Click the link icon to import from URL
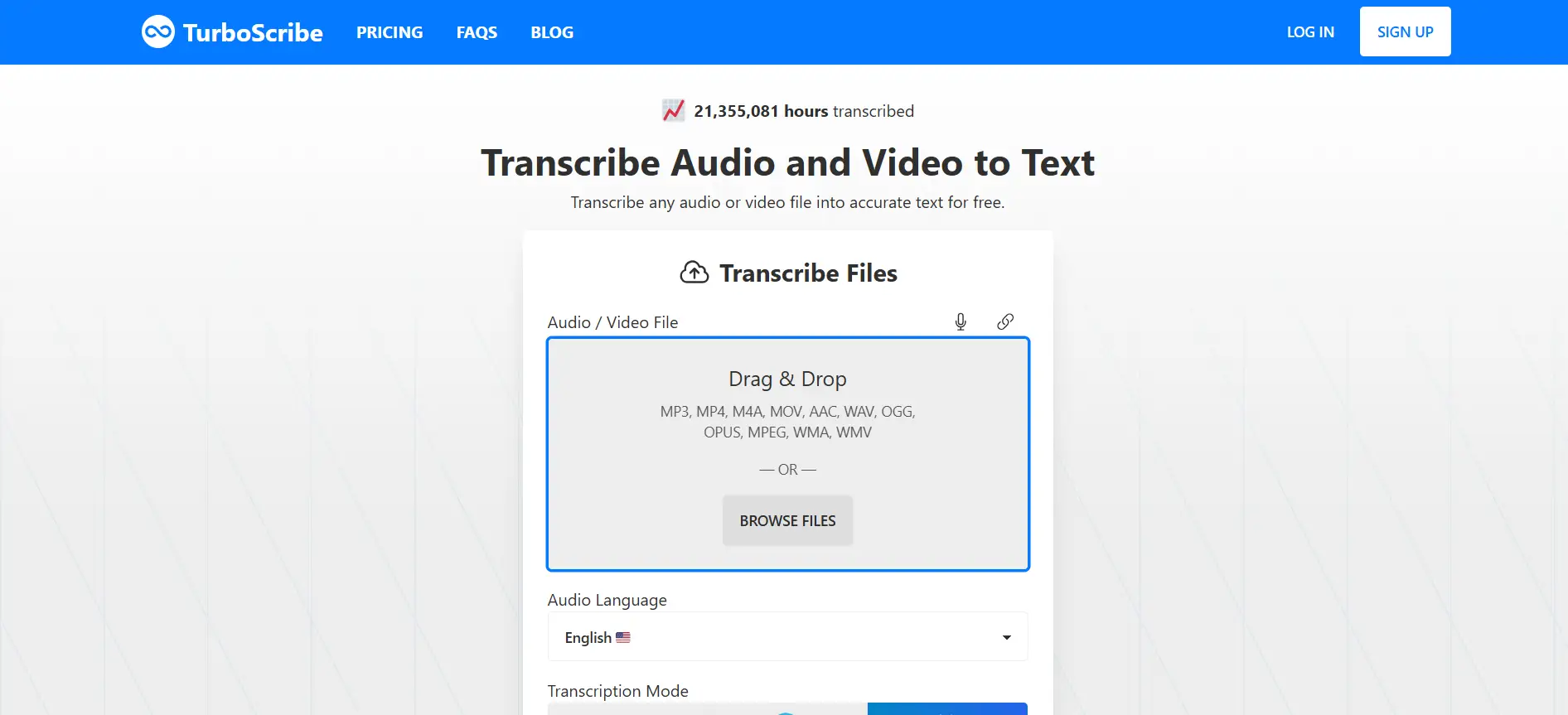Screen dimensions: 1568x715 (1005, 321)
